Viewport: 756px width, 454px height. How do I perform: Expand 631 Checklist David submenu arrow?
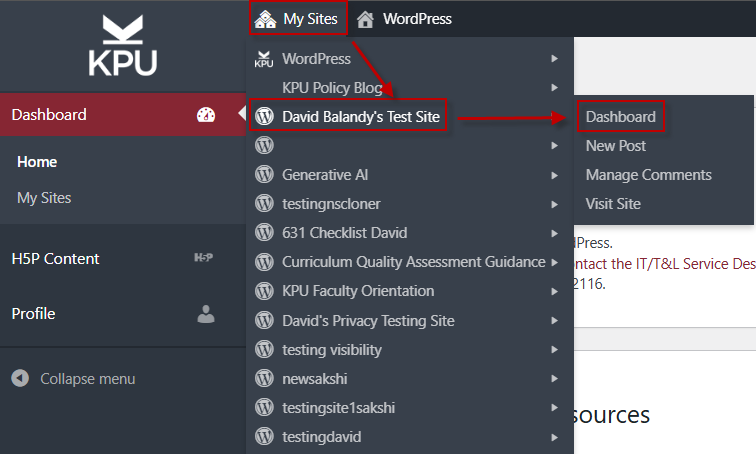[x=554, y=233]
